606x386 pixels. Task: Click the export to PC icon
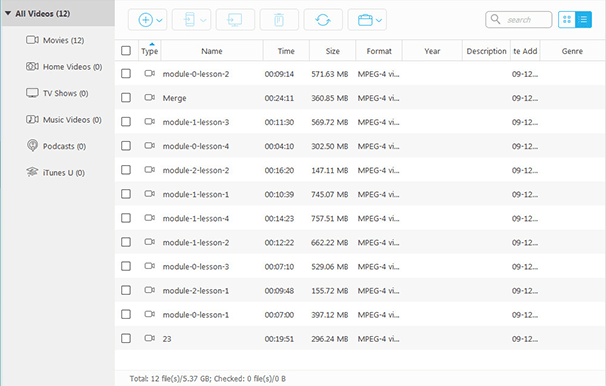[235, 20]
